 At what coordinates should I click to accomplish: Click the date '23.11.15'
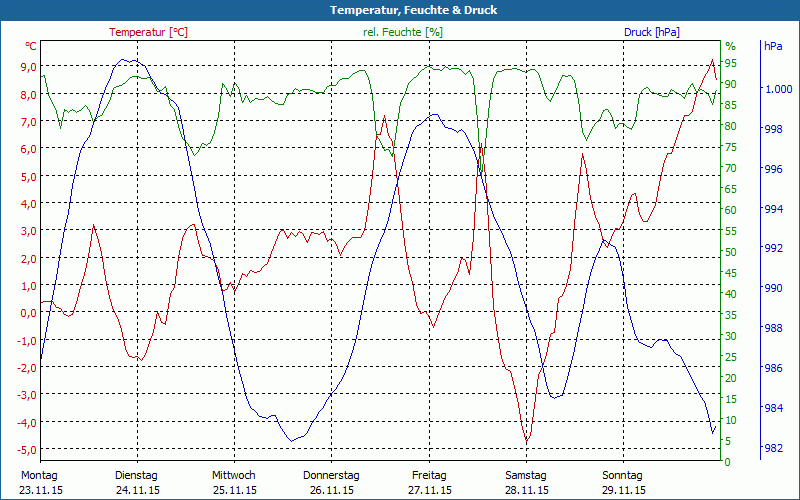click(41, 491)
